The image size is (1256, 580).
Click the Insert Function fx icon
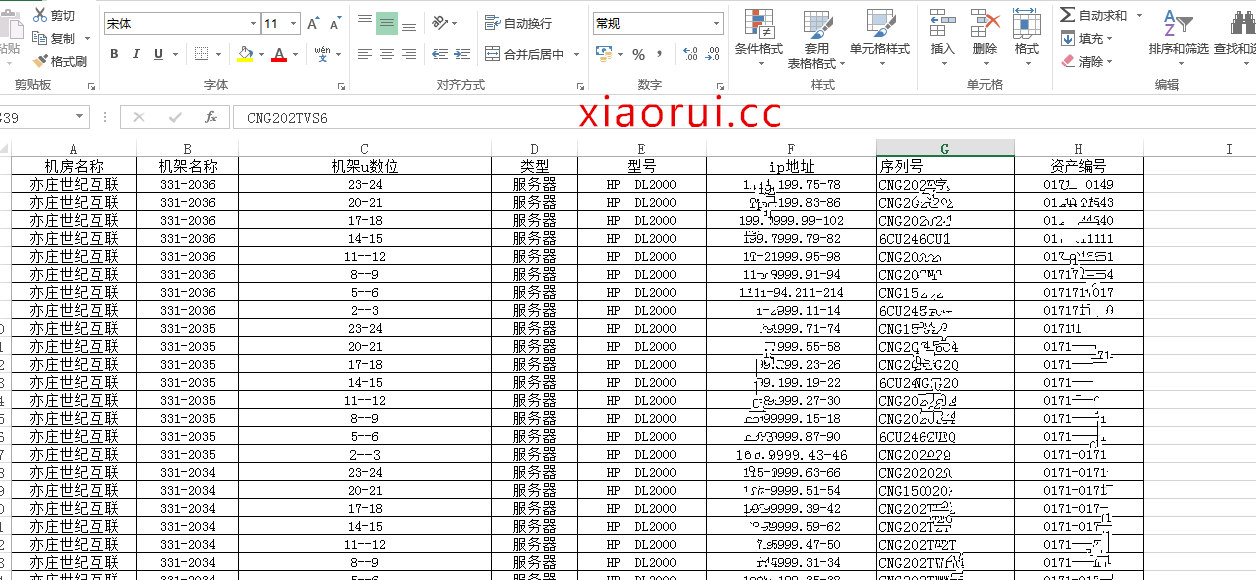210,117
